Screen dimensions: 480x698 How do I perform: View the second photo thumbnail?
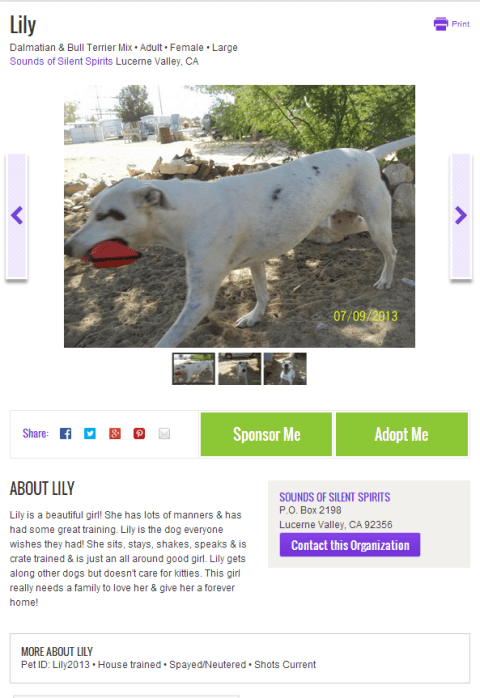(x=240, y=369)
